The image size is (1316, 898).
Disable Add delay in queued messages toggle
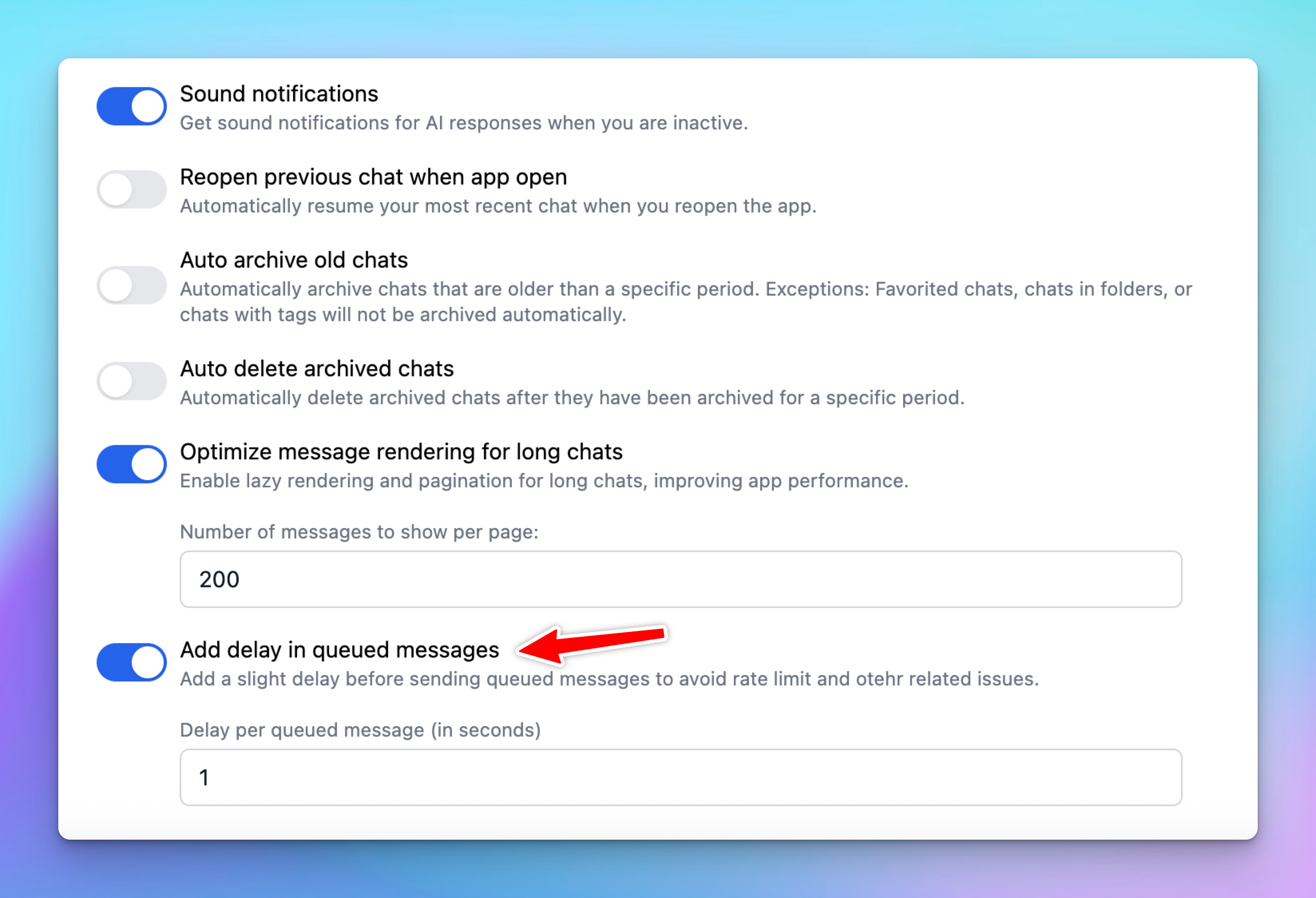(x=131, y=662)
